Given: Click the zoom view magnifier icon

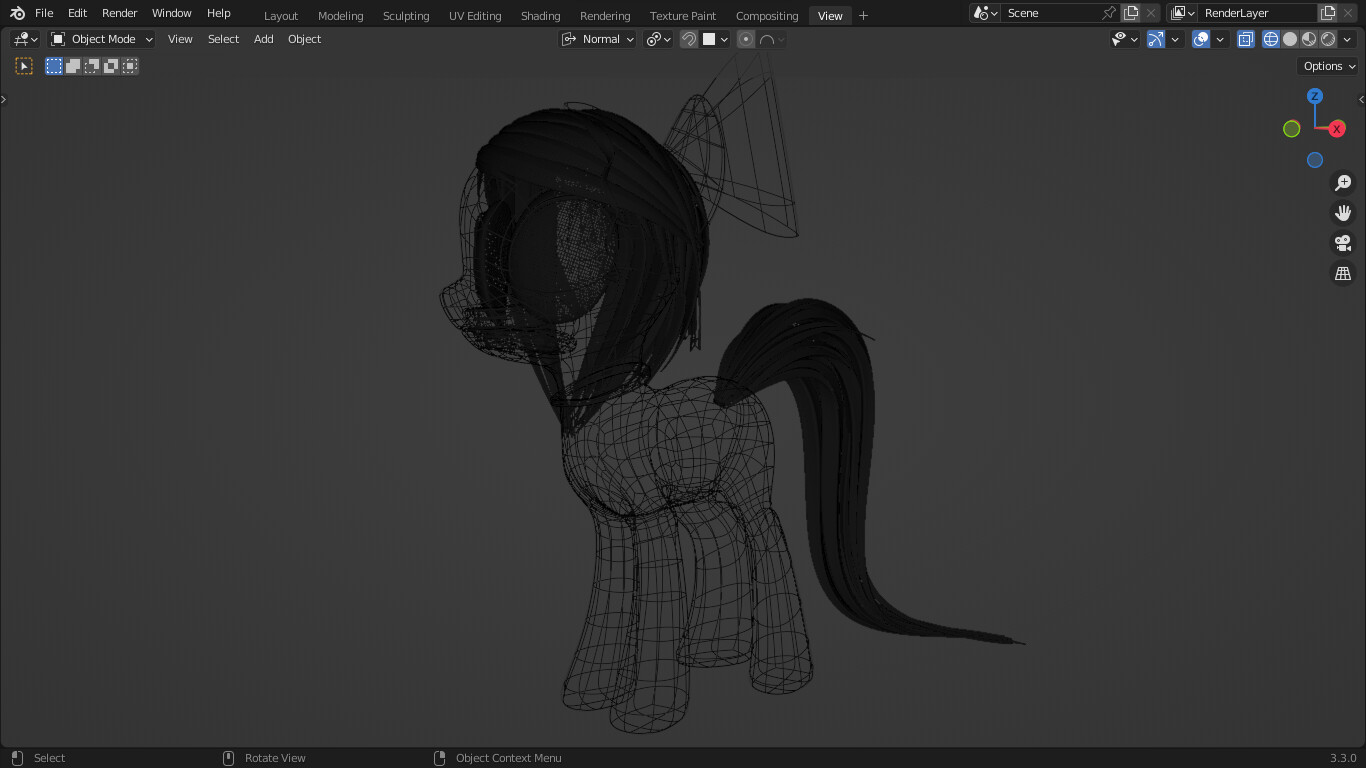Looking at the screenshot, I should (x=1343, y=183).
